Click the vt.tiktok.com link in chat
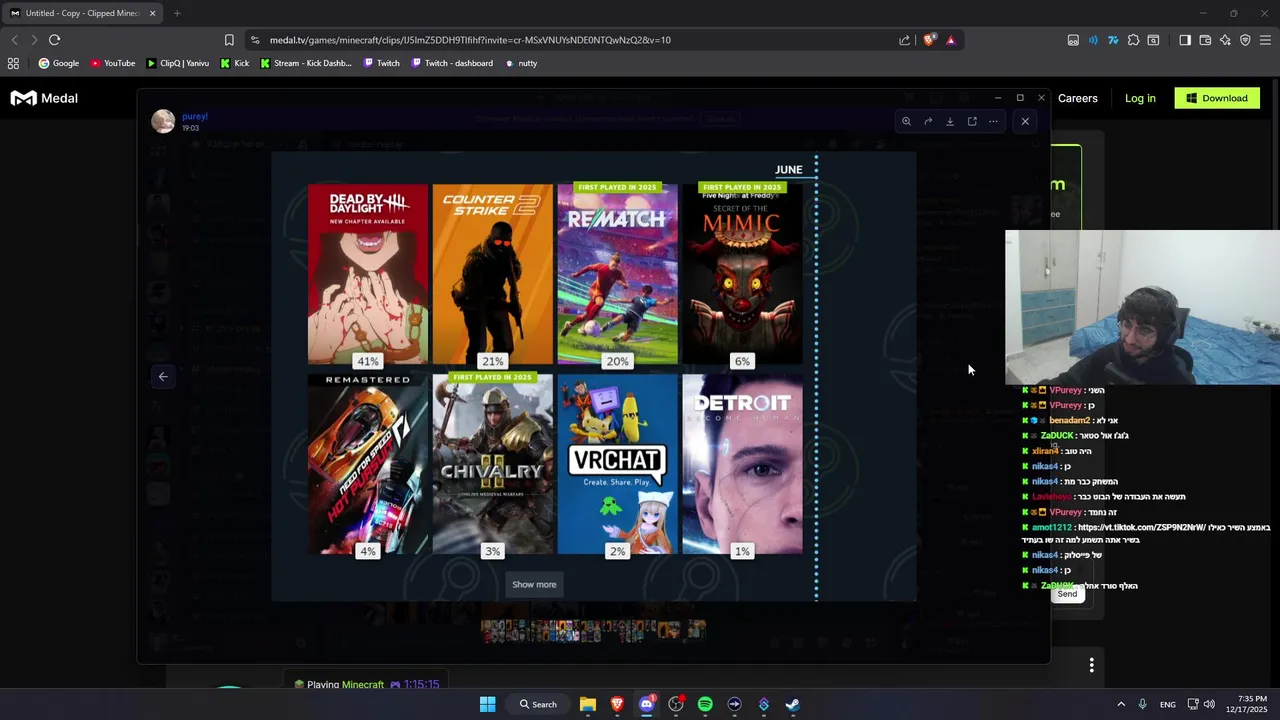1280x720 pixels. (x=1143, y=527)
